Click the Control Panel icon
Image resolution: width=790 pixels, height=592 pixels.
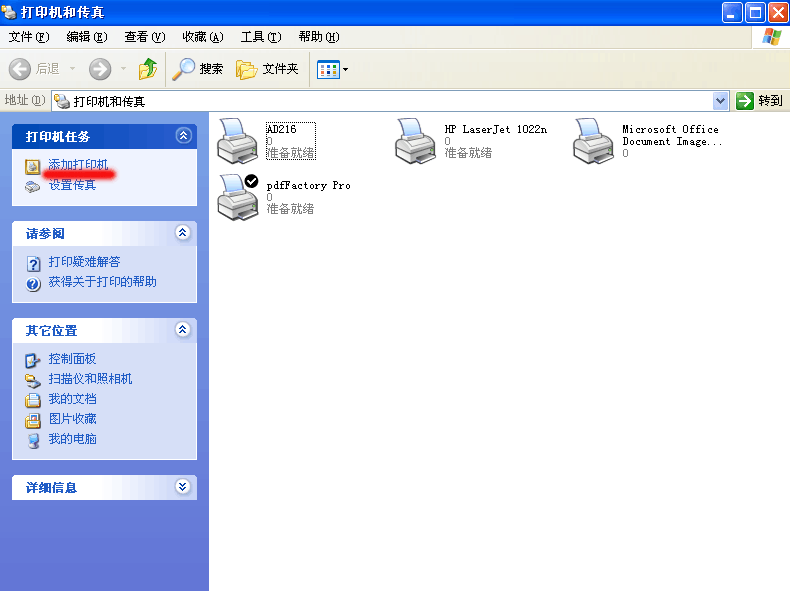33,360
